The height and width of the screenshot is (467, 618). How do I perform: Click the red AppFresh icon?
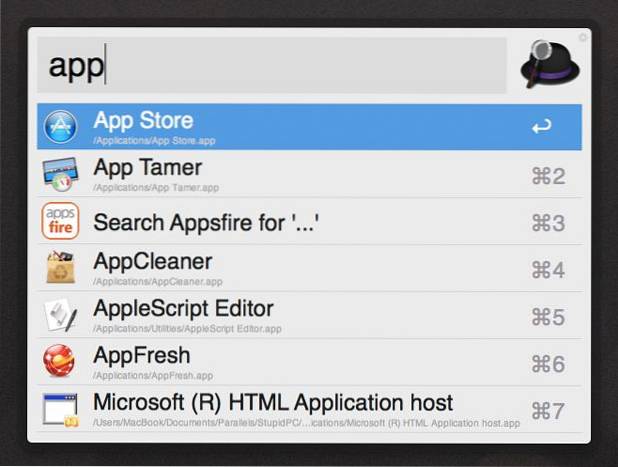(60, 362)
